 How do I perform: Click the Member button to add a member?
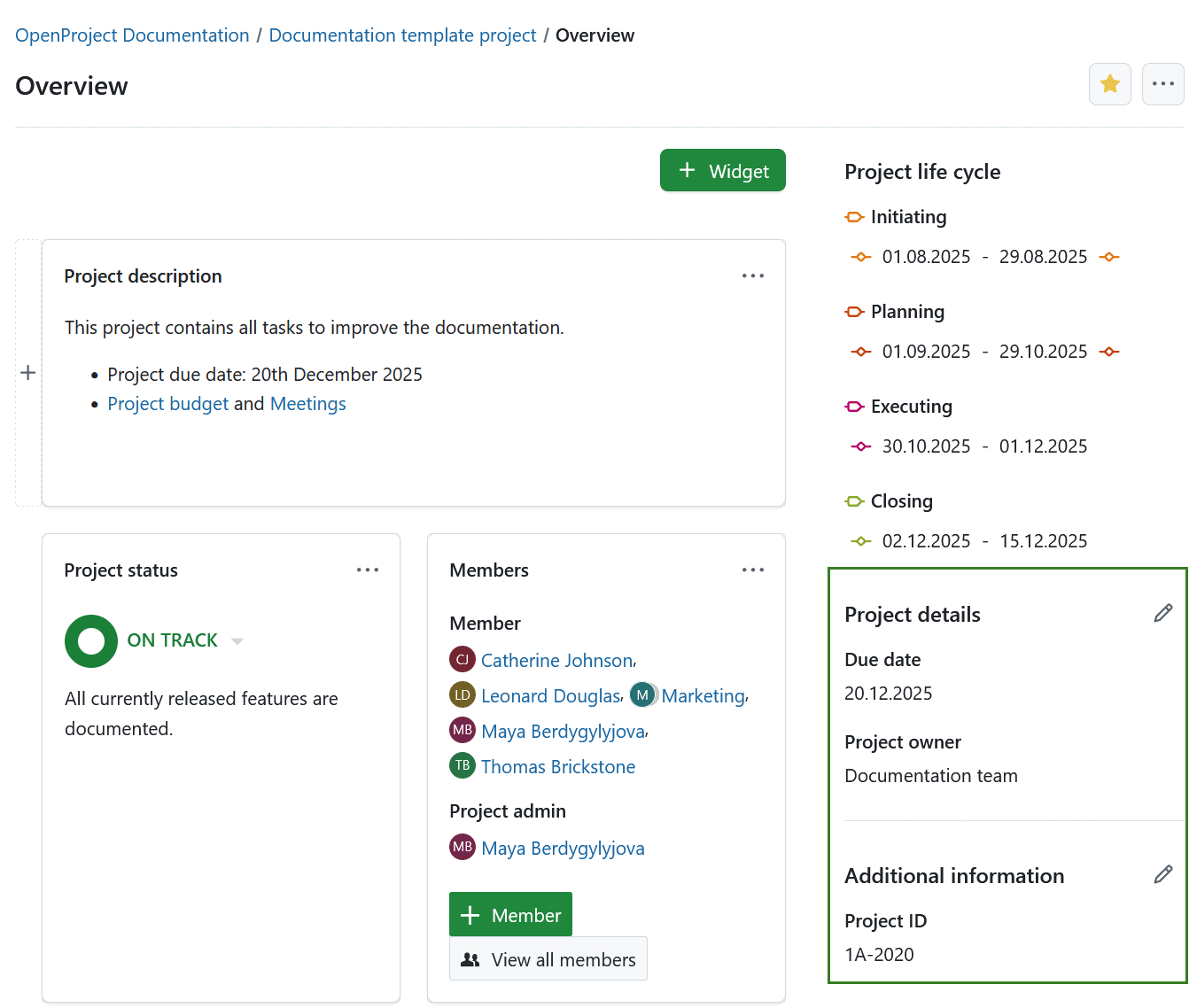click(510, 913)
